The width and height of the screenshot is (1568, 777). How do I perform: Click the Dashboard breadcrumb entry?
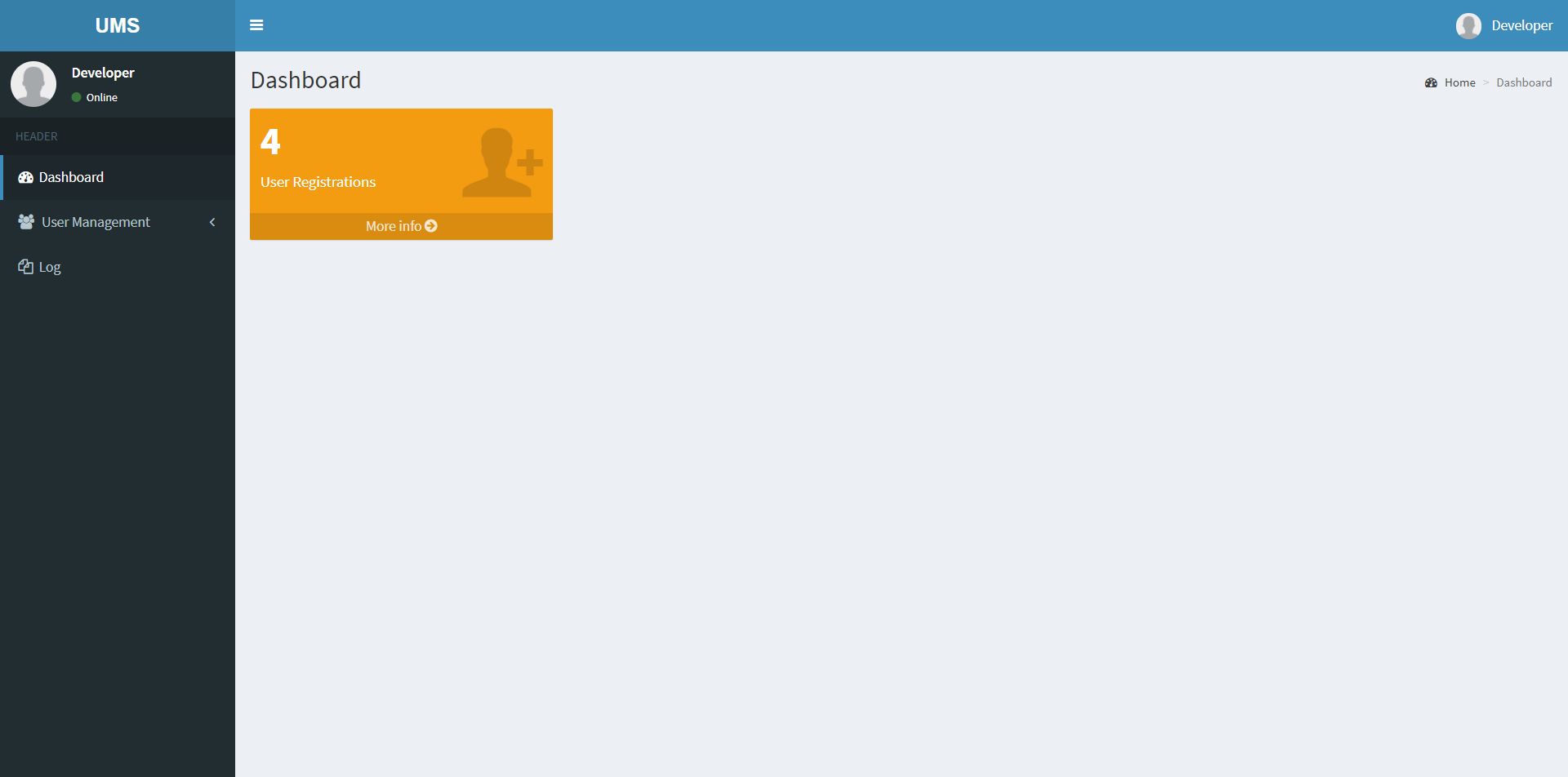tap(1524, 82)
